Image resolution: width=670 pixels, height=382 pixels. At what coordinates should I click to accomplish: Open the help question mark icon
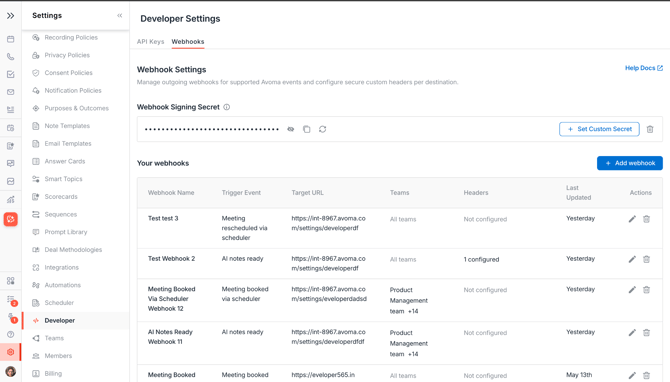[x=11, y=334]
